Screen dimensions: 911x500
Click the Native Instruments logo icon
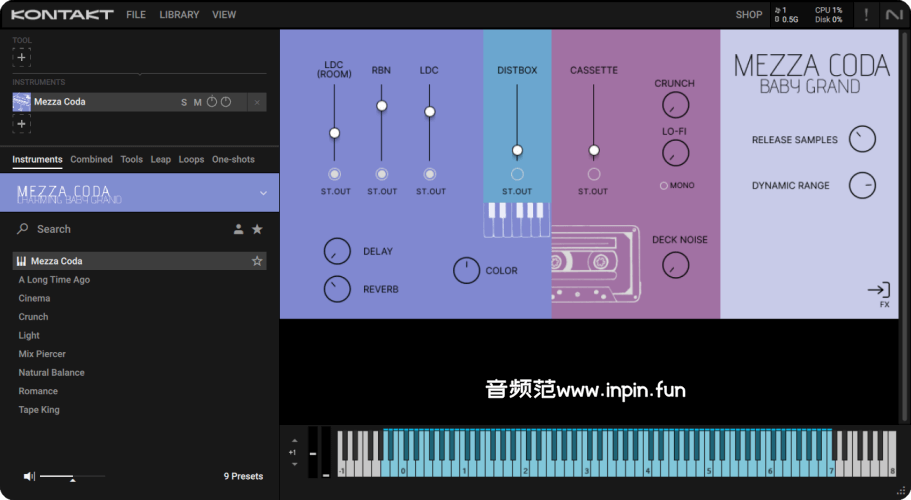click(893, 15)
